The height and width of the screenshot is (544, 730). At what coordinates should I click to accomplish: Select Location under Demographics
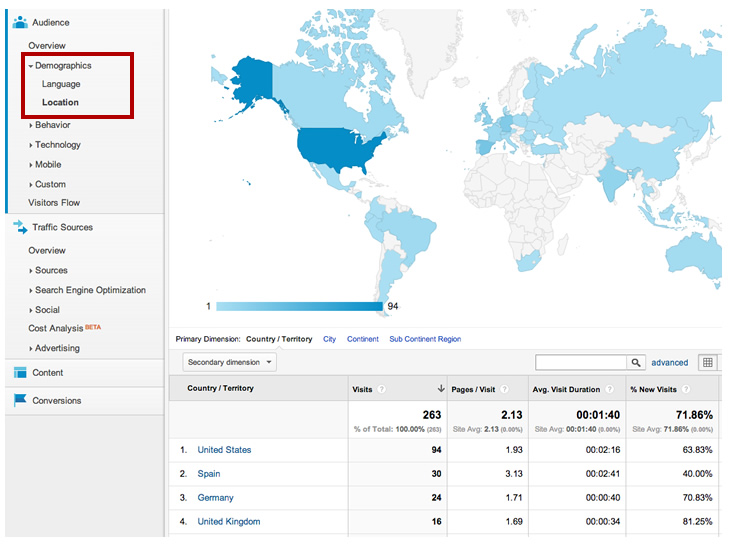[60, 102]
